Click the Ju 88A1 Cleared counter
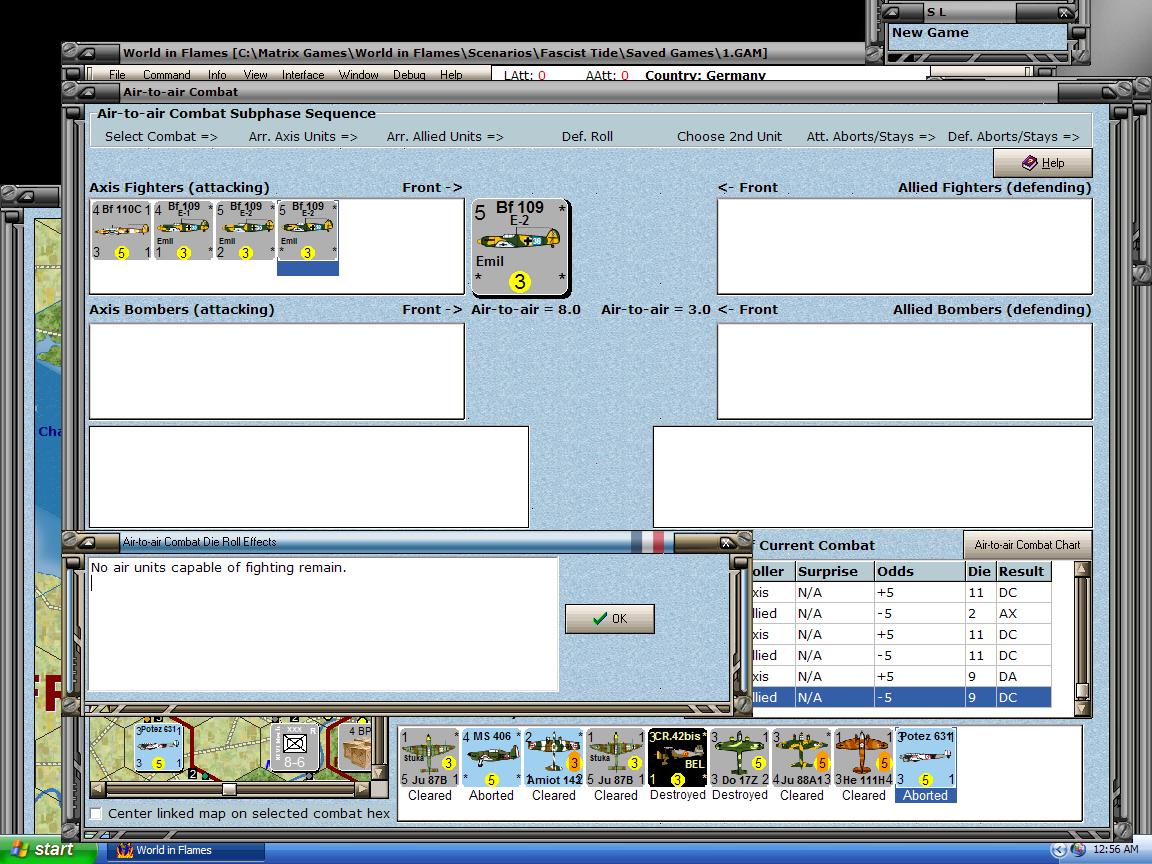 tap(802, 758)
